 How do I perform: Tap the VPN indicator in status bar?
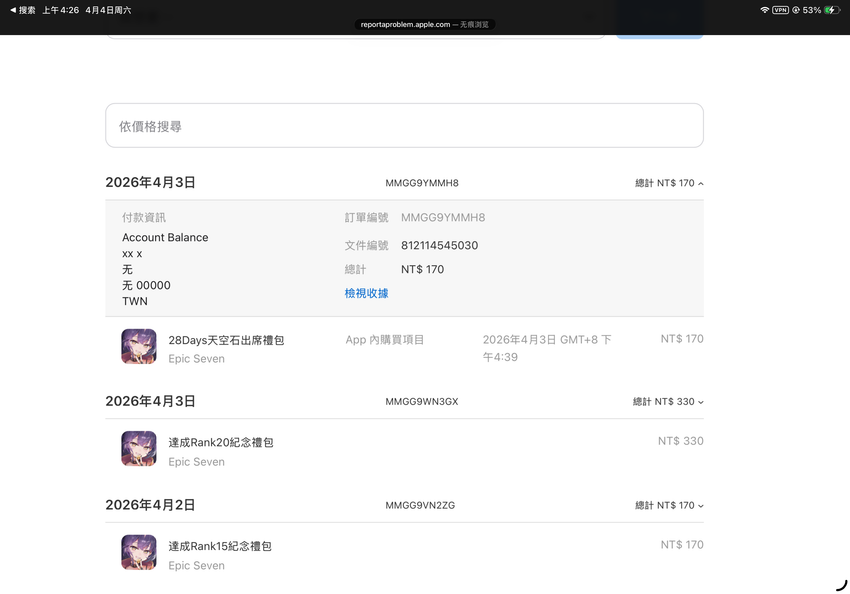tap(781, 10)
